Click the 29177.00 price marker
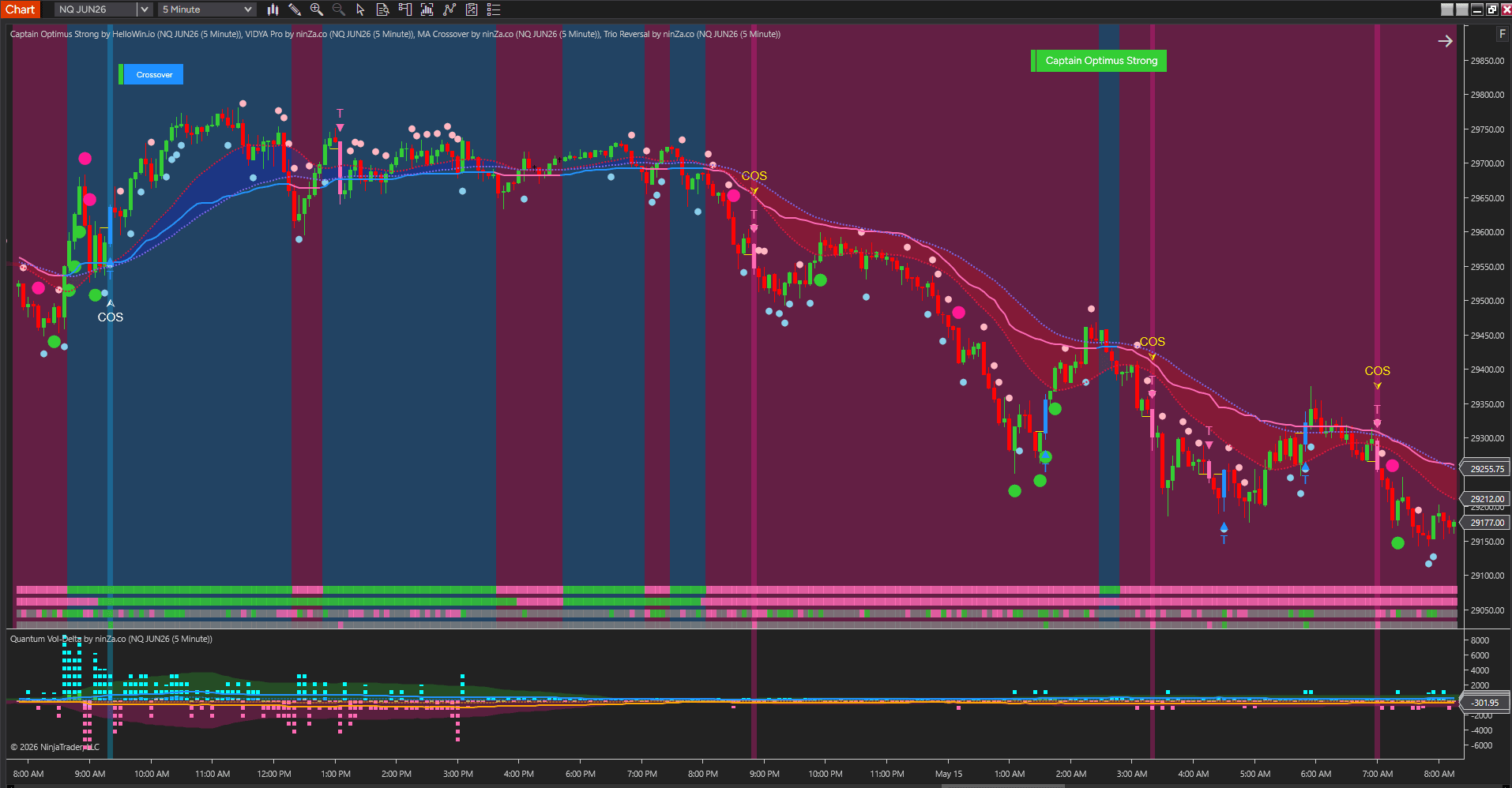The height and width of the screenshot is (788, 1512). pyautogui.click(x=1487, y=523)
